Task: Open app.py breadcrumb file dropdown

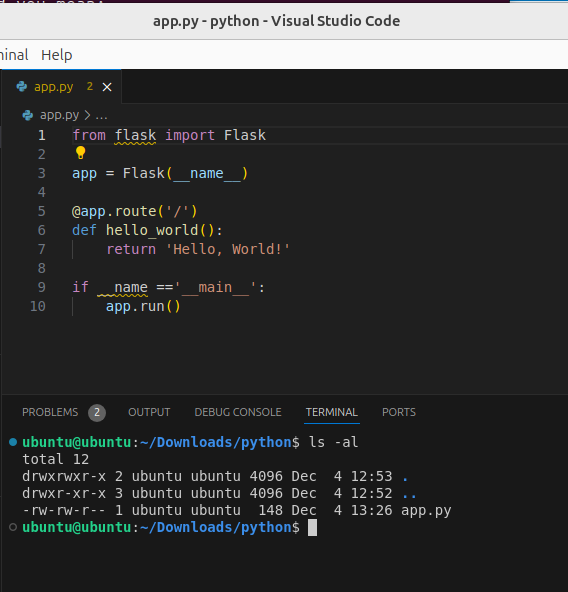Action: (x=59, y=115)
